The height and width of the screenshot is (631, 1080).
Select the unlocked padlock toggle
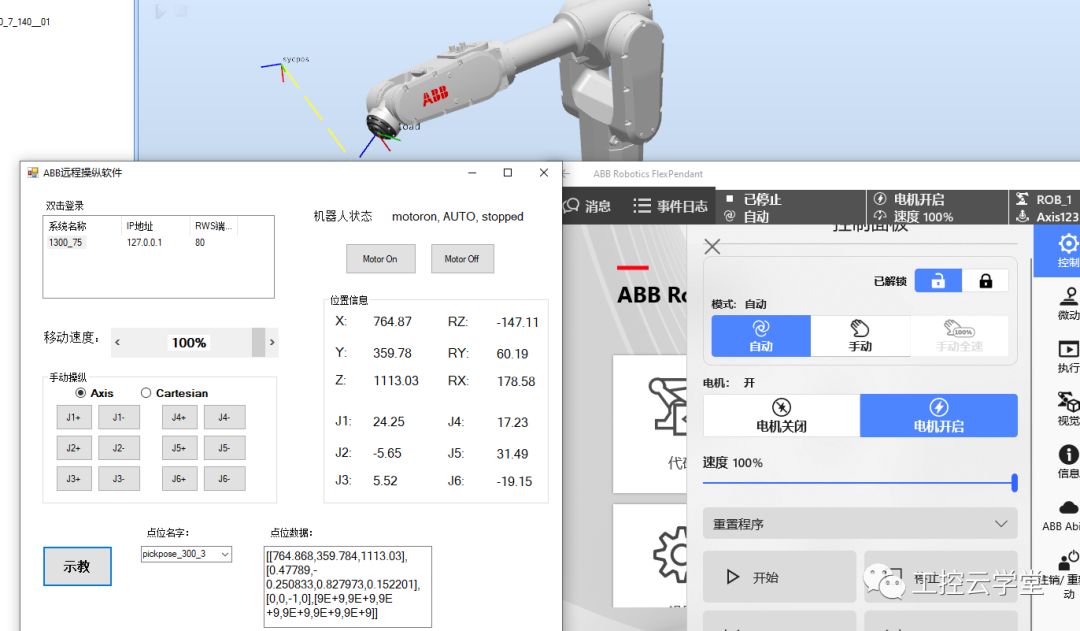pos(938,281)
